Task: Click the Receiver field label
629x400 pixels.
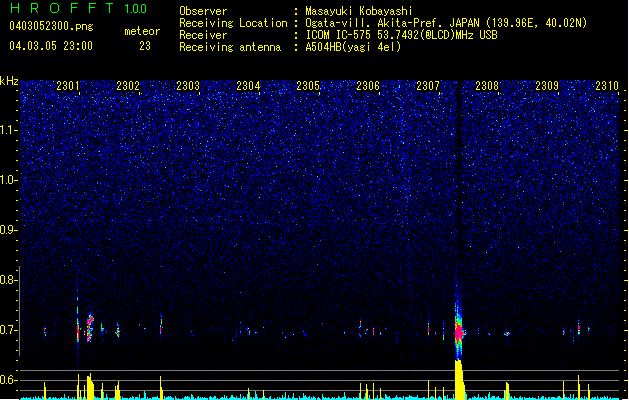Action: click(203, 35)
